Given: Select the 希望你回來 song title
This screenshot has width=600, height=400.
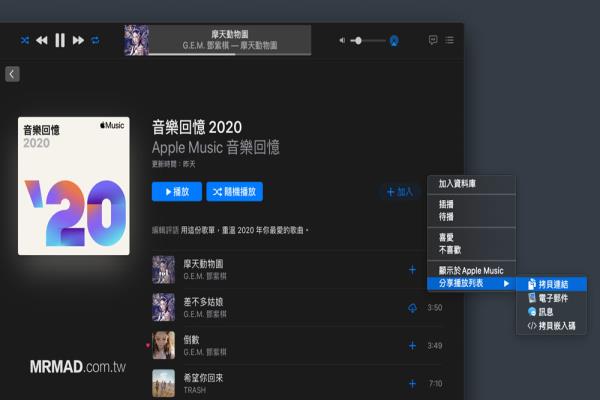Looking at the screenshot, I should pos(203,378).
